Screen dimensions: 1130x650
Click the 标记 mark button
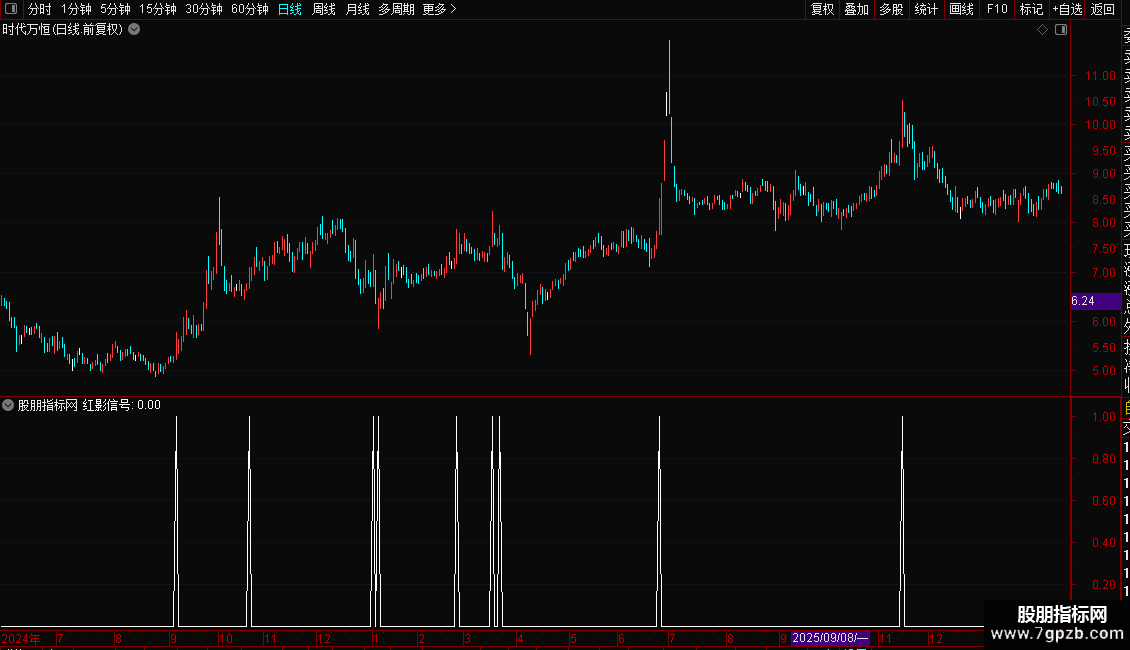(x=1031, y=9)
